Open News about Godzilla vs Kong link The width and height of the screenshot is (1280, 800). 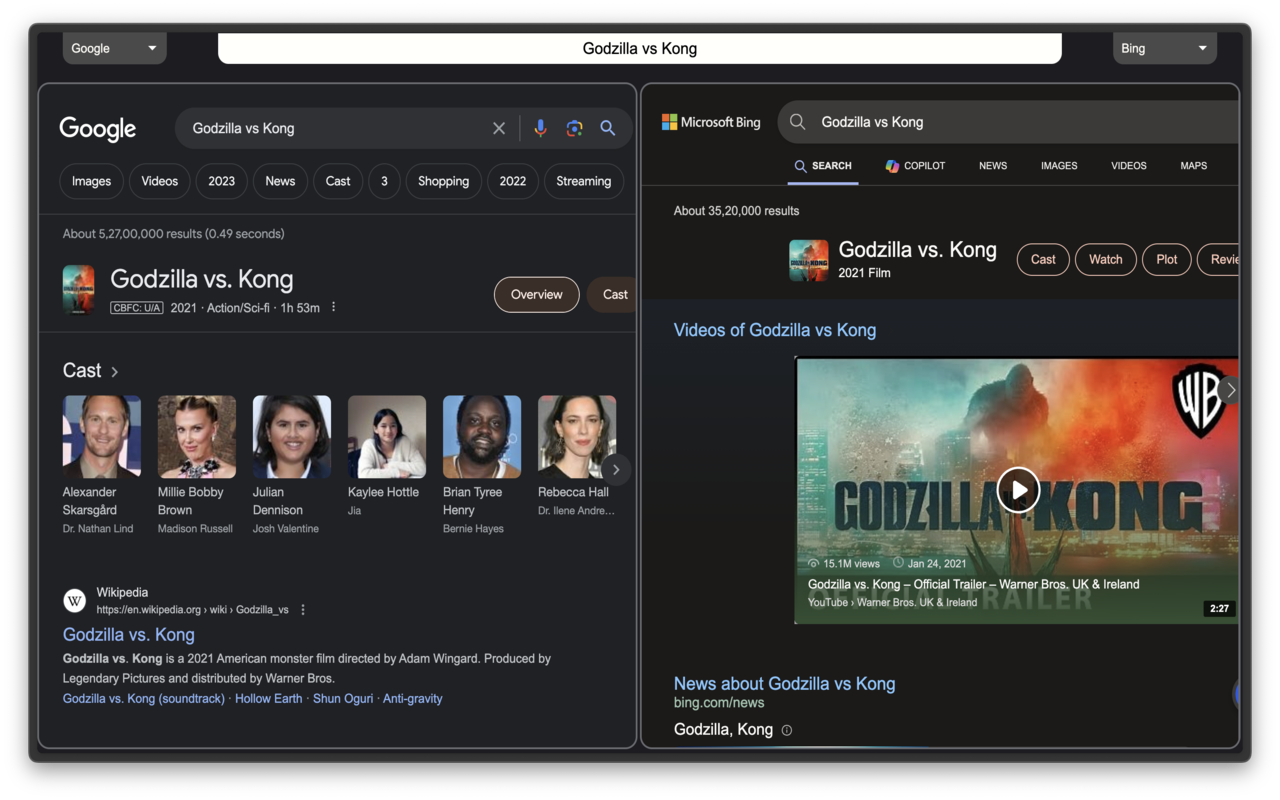tap(785, 684)
